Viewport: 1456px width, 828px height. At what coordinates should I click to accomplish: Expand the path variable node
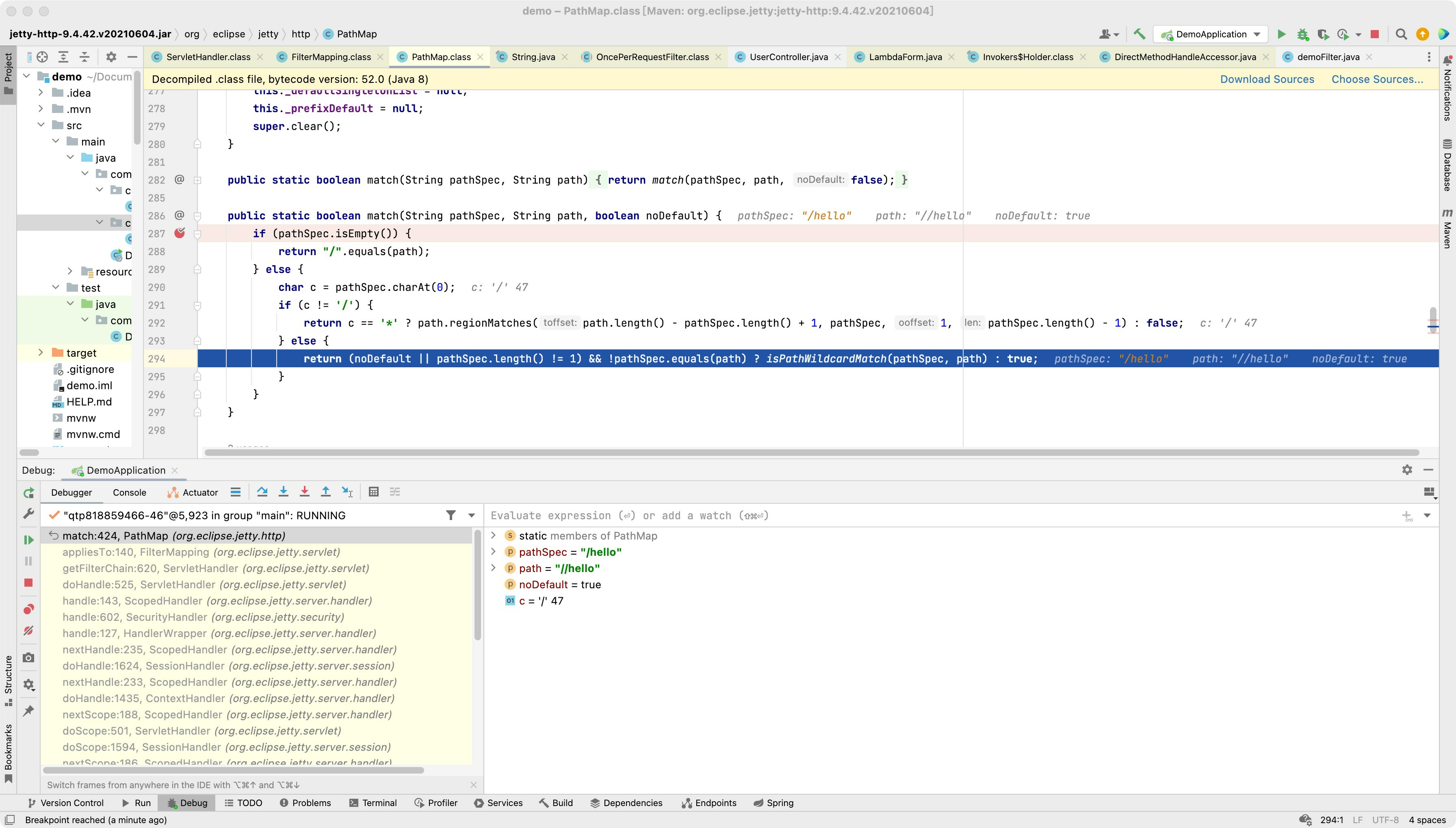[494, 568]
